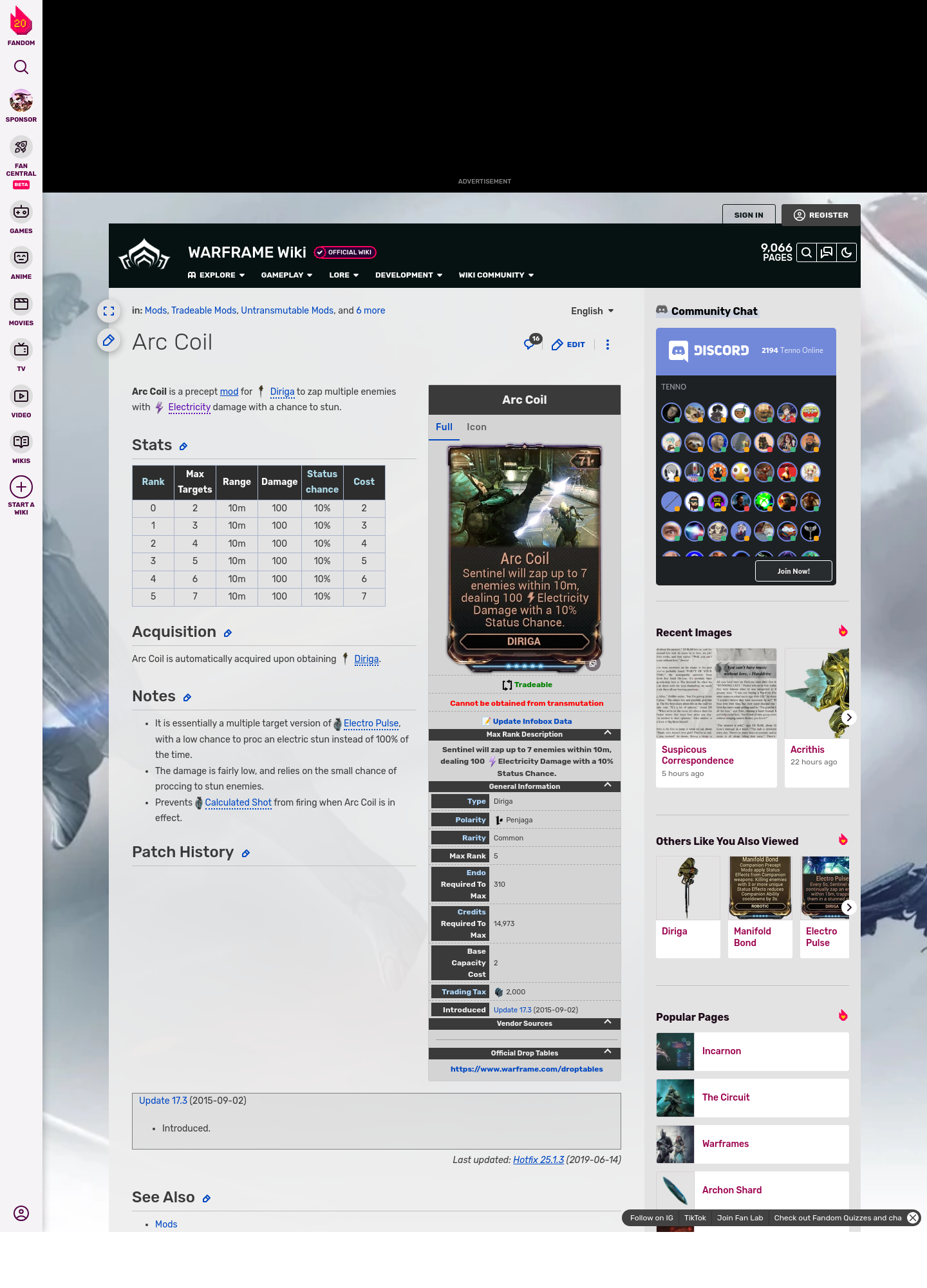
Task: Open the wiki discussions icon in header
Action: point(827,252)
